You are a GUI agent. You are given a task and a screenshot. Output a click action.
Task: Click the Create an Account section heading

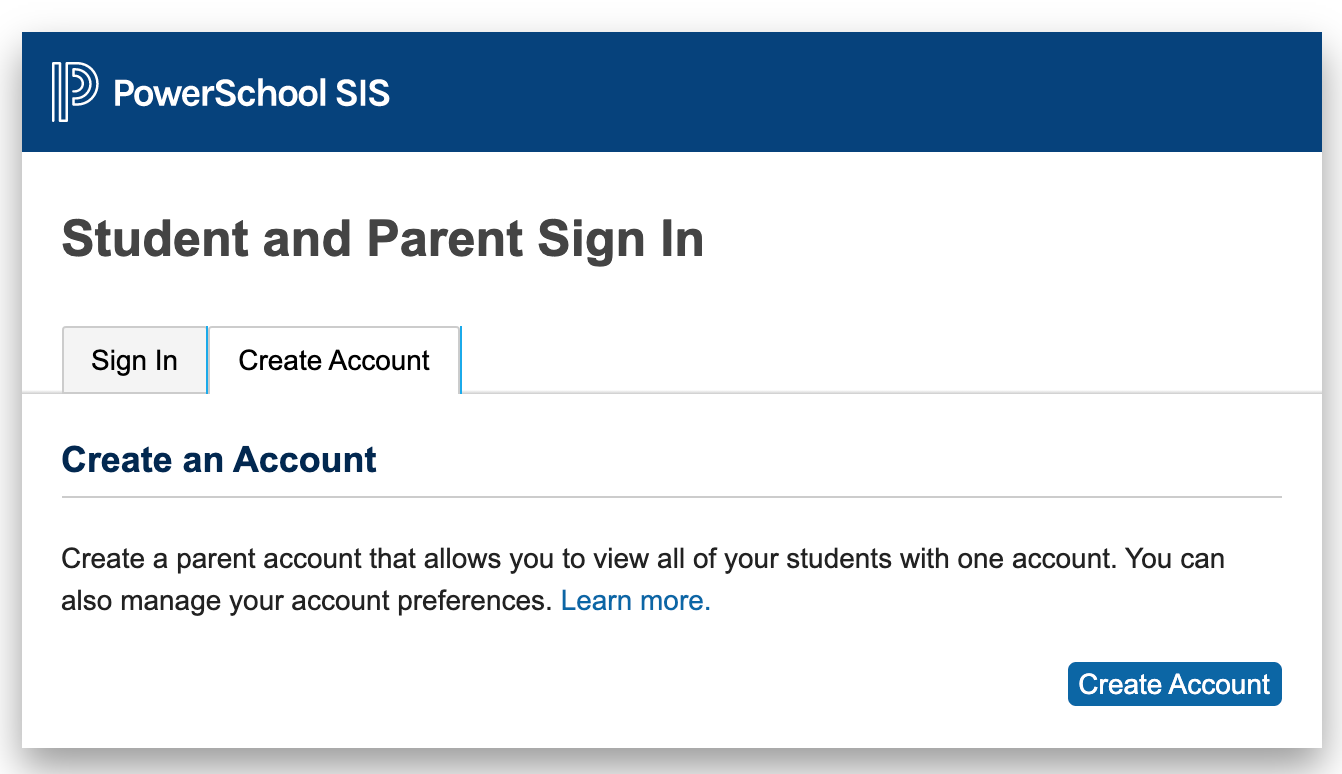pos(219,460)
